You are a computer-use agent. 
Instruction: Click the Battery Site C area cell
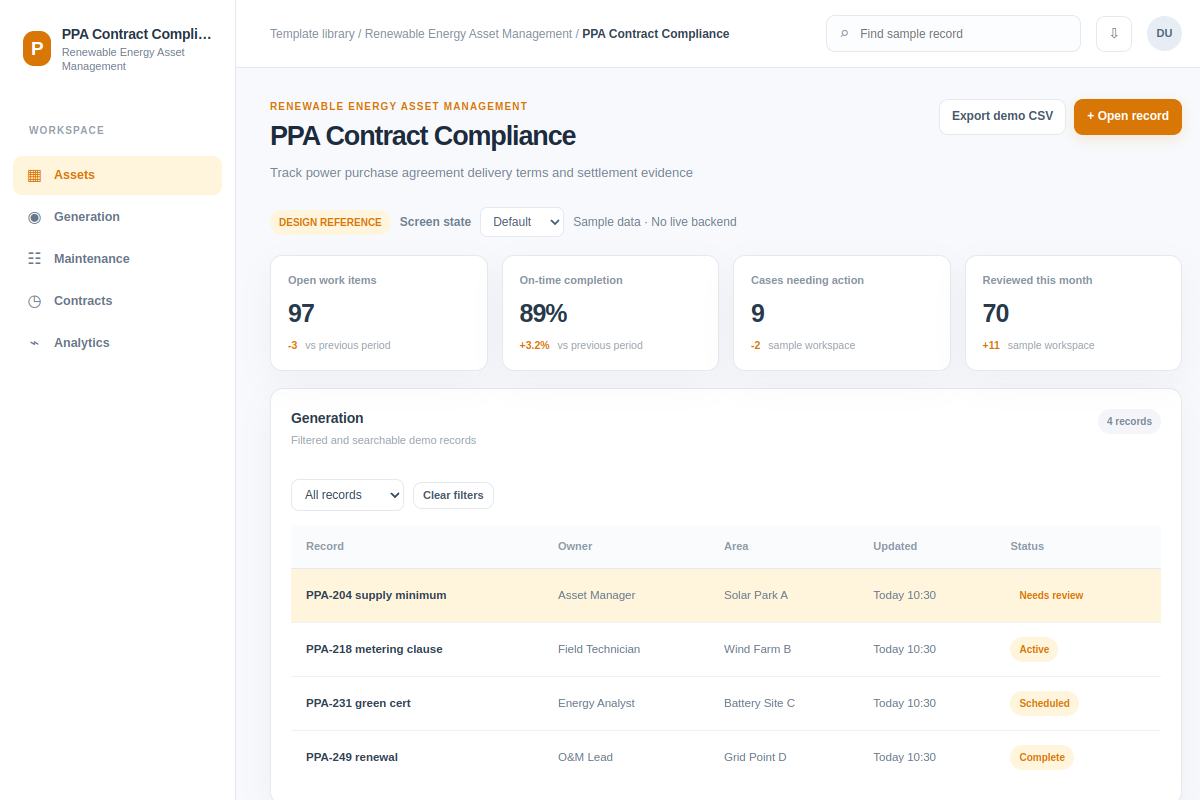pos(759,703)
